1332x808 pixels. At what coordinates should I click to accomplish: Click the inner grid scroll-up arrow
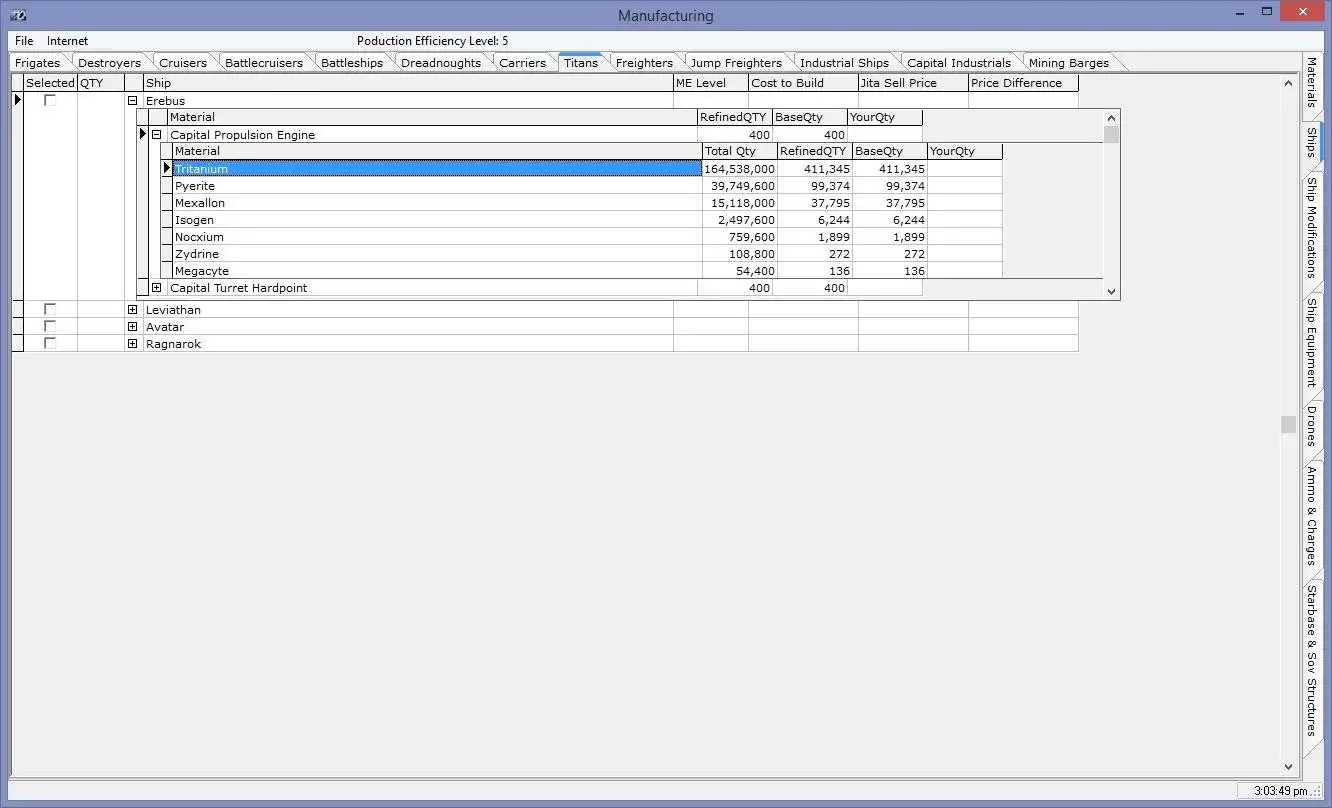tap(1111, 118)
